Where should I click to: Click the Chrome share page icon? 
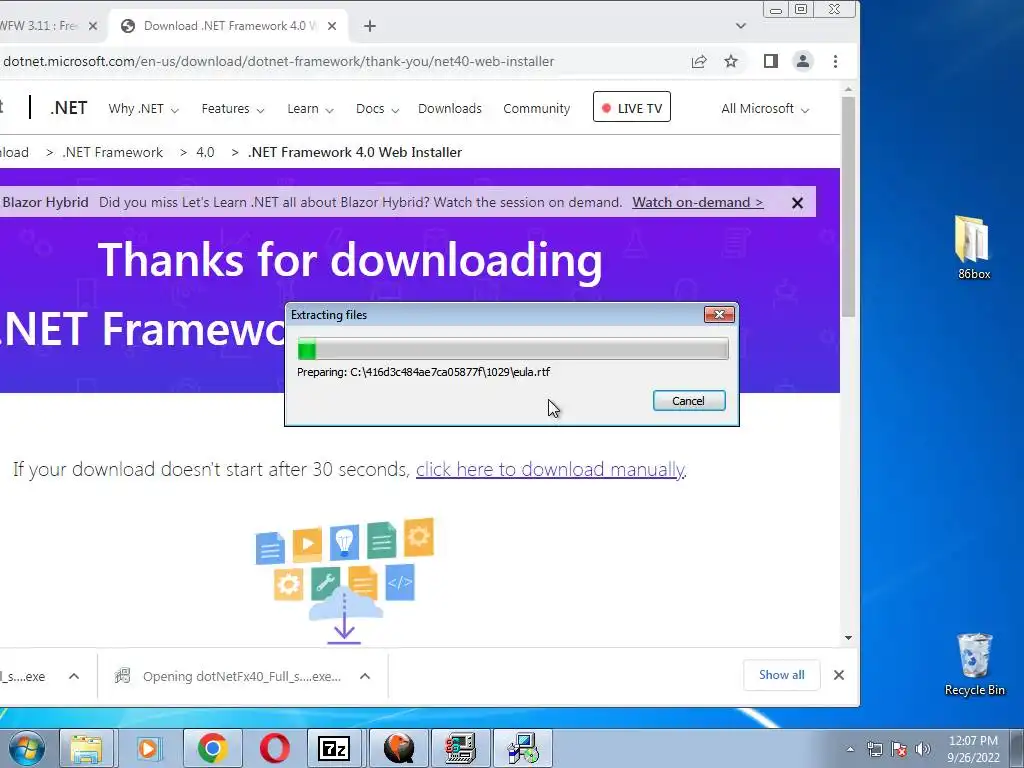(699, 61)
